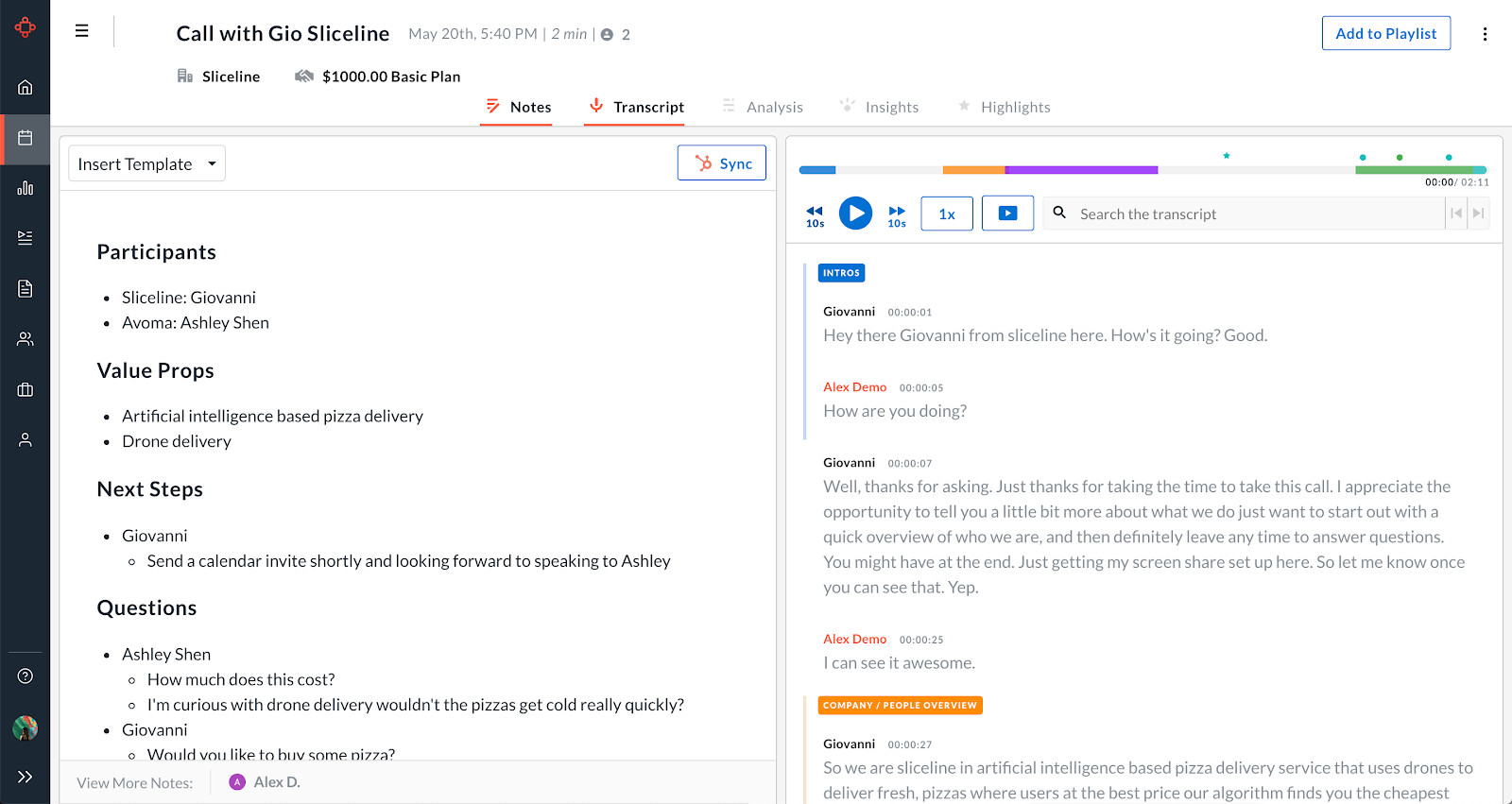
Task: Click the COMPANY / PEOPLE OVERVIEW topic label
Action: tap(900, 706)
